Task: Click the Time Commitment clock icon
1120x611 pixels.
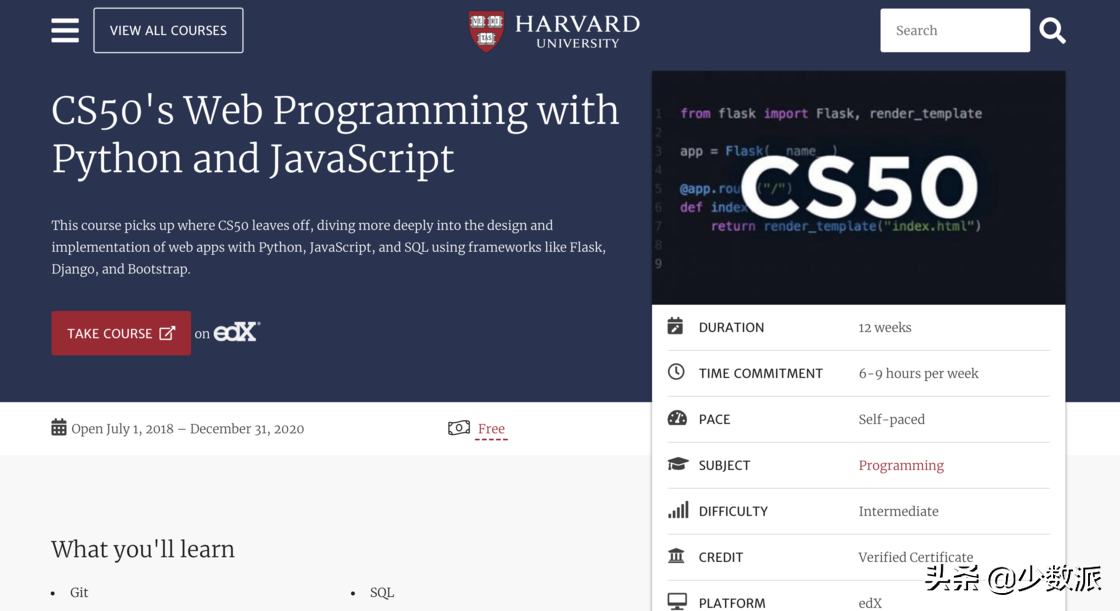Action: (x=676, y=372)
